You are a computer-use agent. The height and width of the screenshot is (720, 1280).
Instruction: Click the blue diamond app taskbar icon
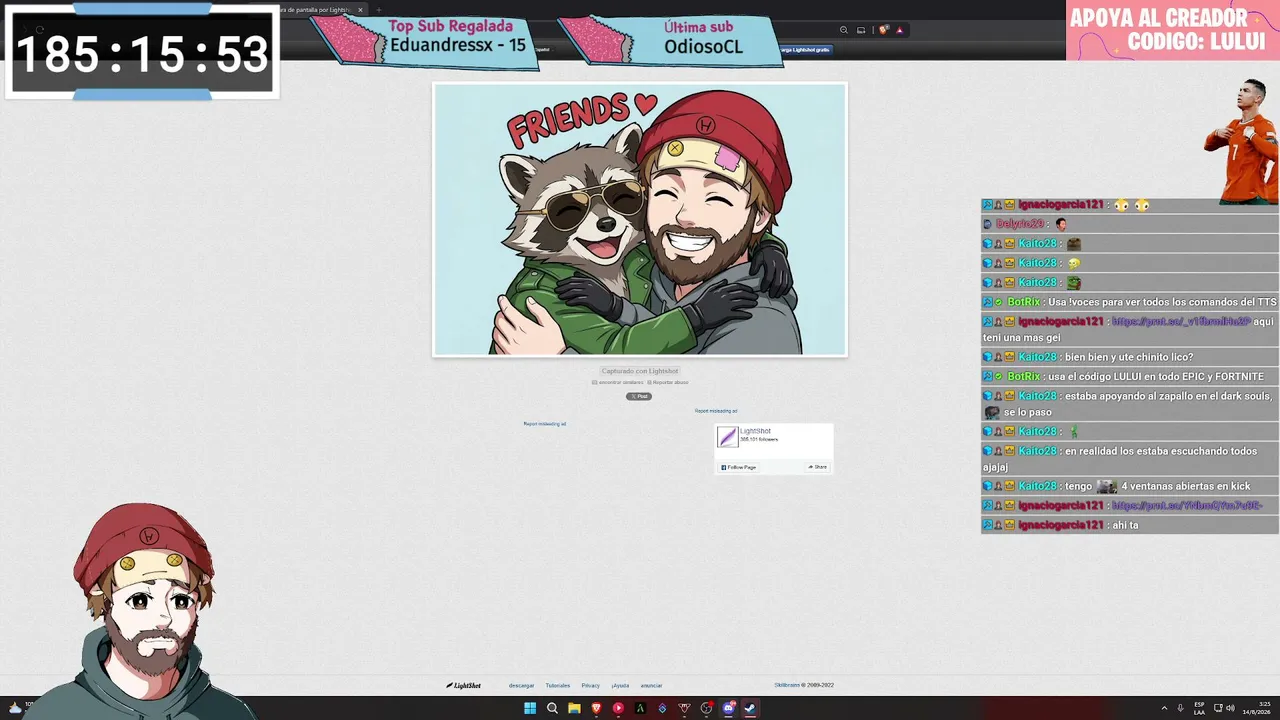coord(662,708)
